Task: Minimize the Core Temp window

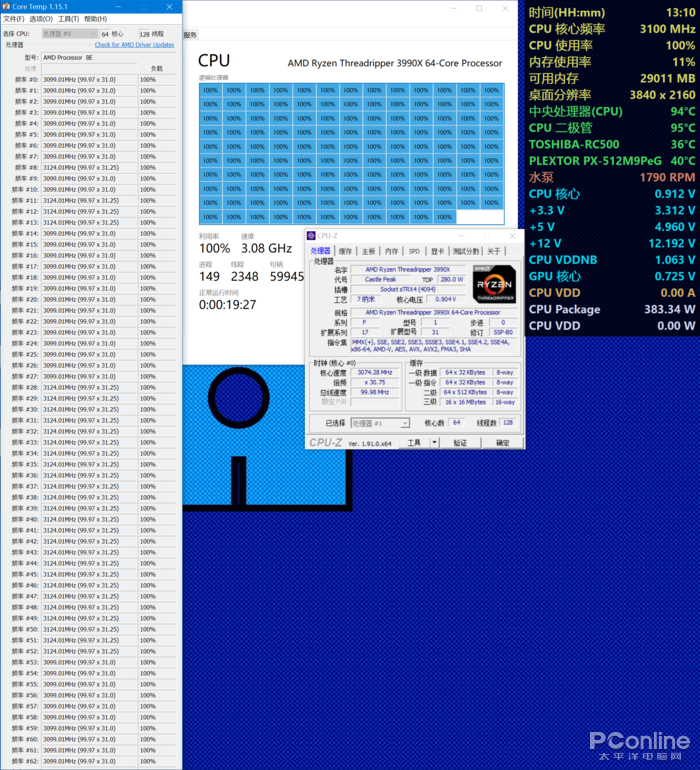Action: 118,6
